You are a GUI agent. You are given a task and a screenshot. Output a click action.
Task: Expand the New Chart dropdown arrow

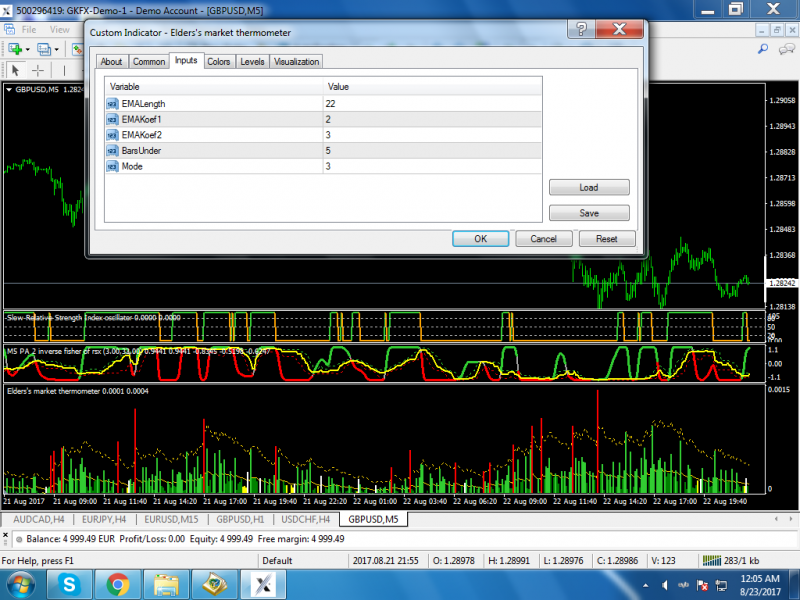tap(28, 49)
